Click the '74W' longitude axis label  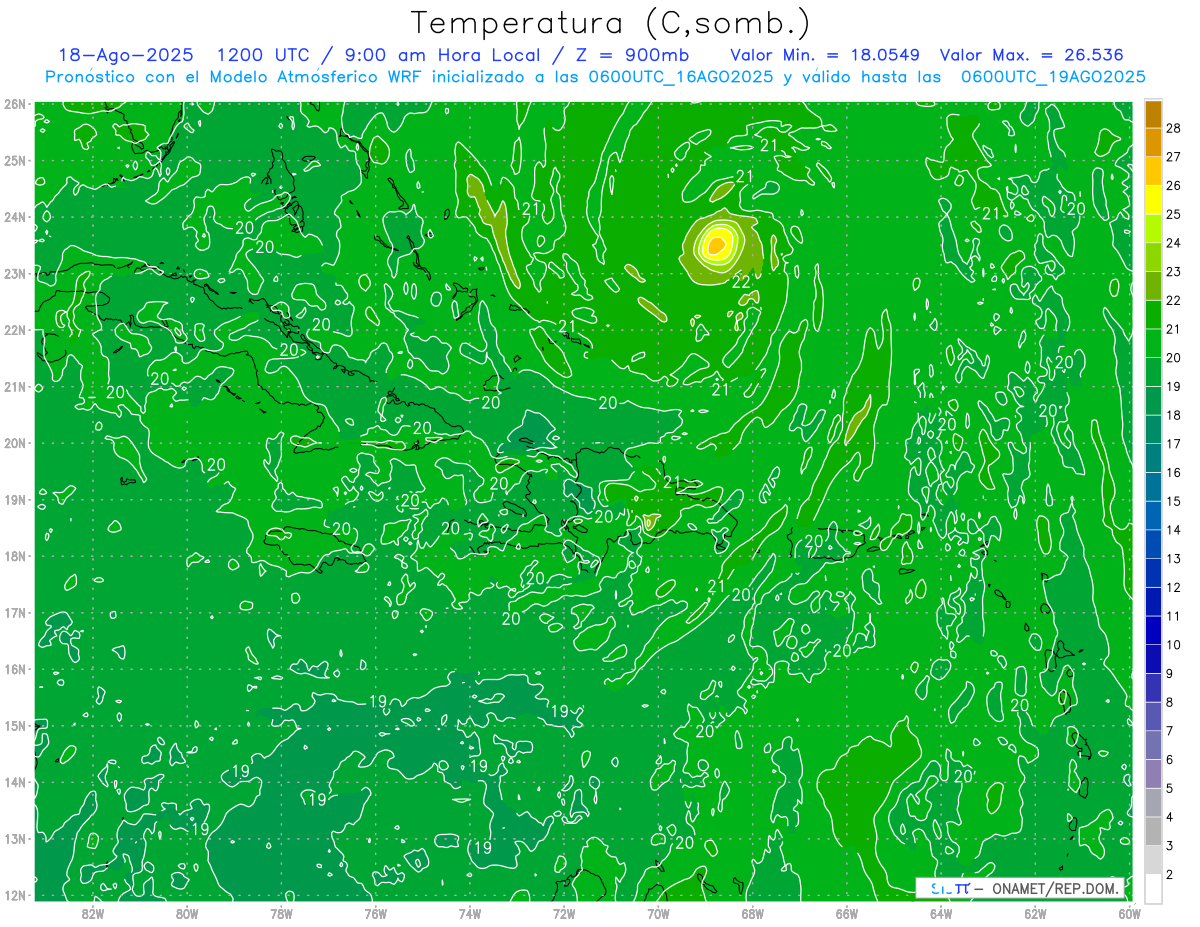click(470, 912)
